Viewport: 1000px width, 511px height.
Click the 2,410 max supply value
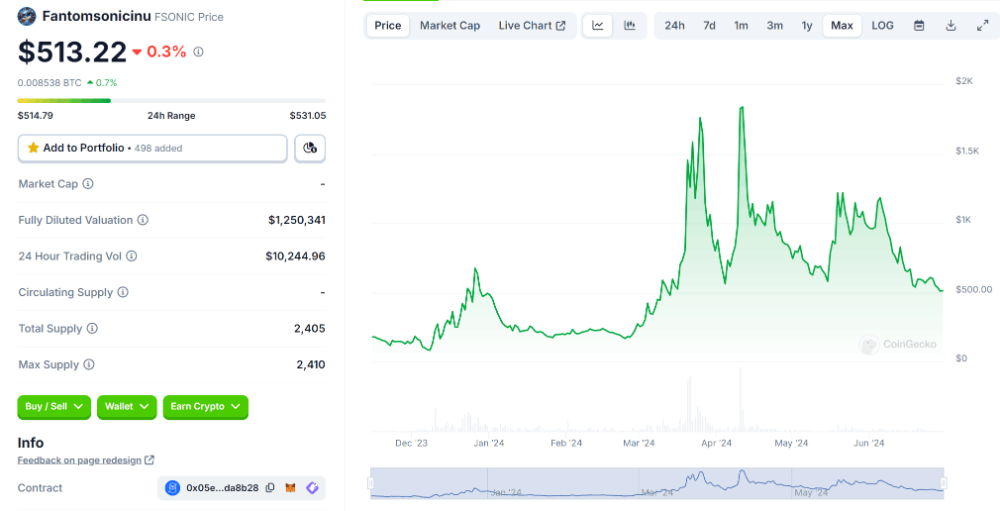(311, 364)
